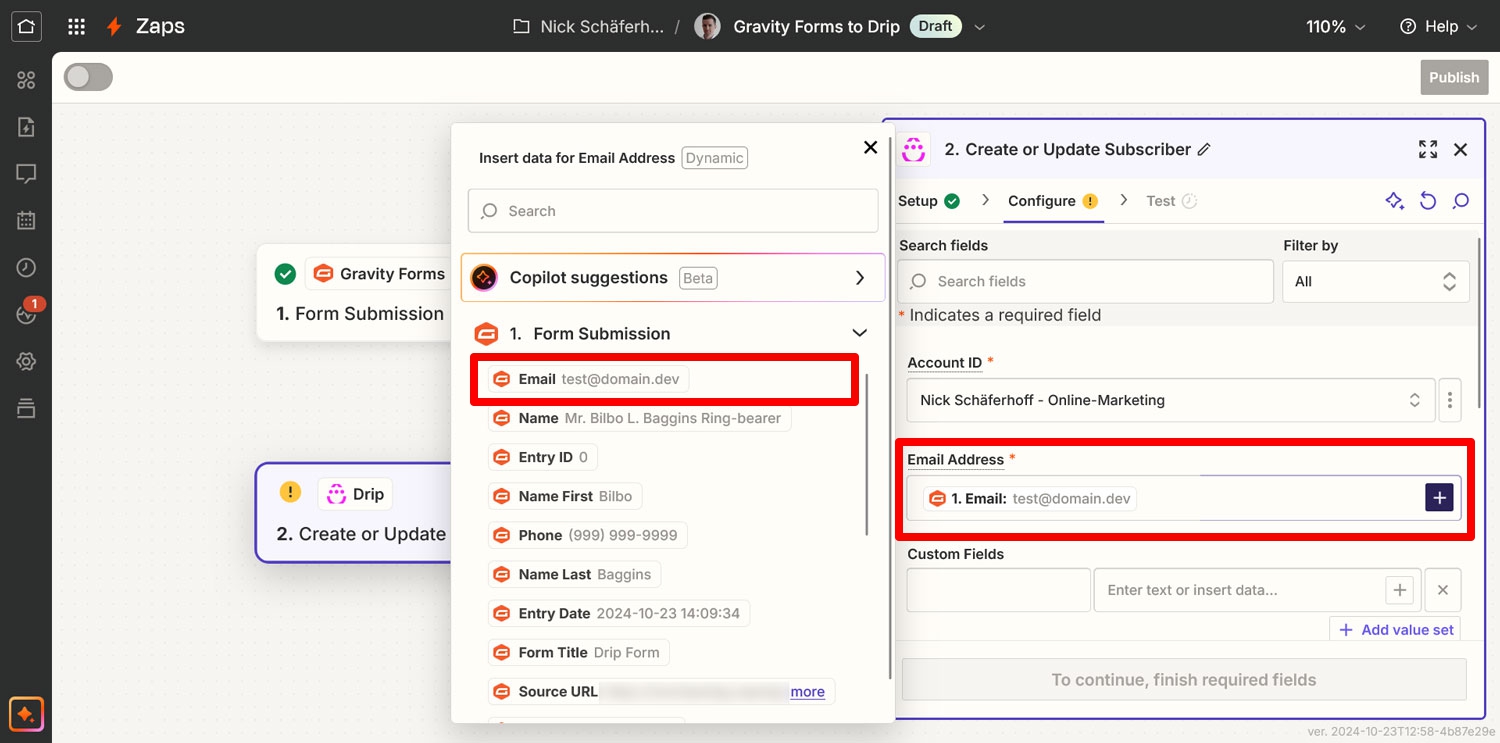
Task: Open the sidebar apps icon with four circles
Action: click(26, 80)
